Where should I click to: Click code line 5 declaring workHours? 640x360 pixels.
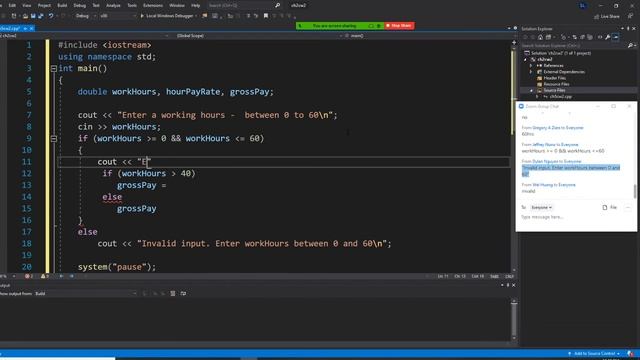coord(176,92)
